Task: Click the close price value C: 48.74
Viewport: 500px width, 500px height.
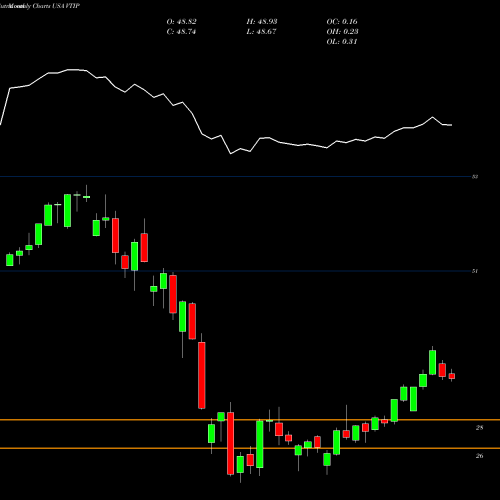Action: 181,32
